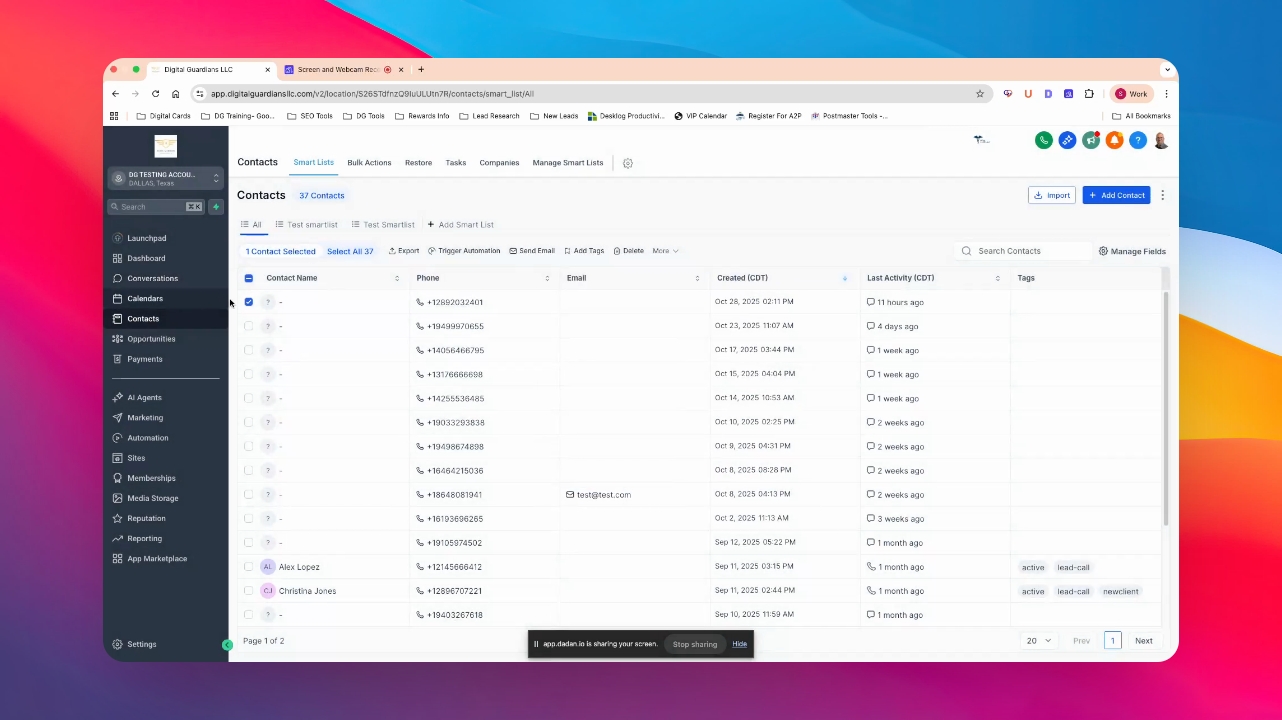The height and width of the screenshot is (720, 1282).
Task: Click the user avatar in the header
Action: [x=1161, y=140]
